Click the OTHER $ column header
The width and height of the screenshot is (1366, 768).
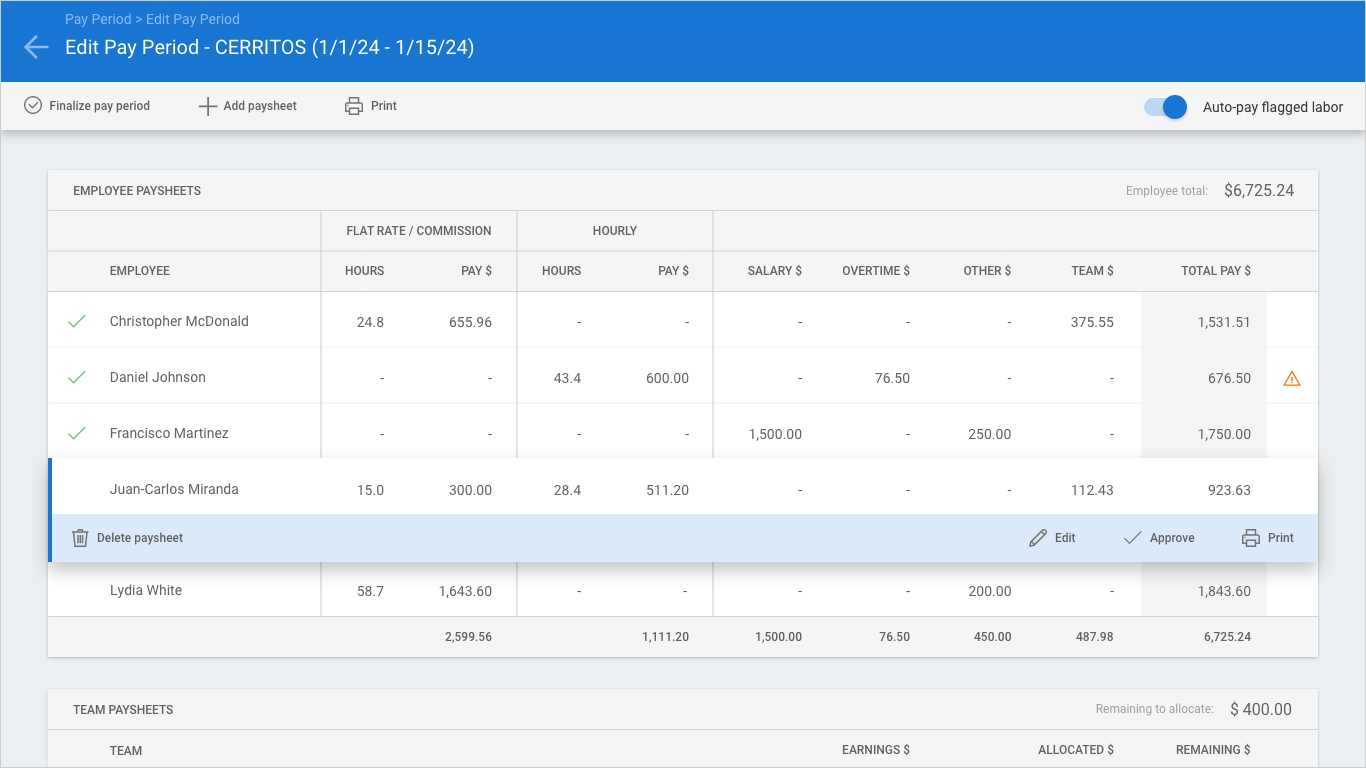click(988, 271)
